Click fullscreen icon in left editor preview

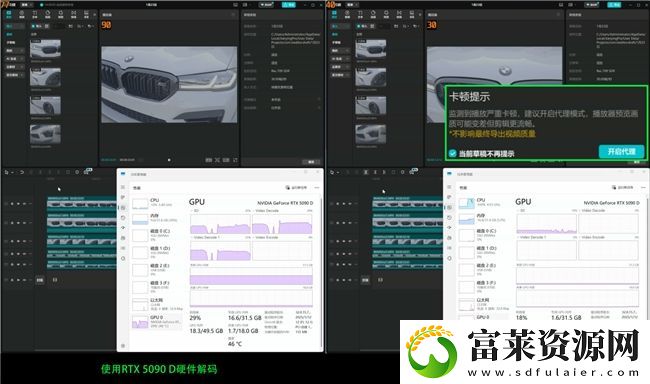[x=235, y=160]
